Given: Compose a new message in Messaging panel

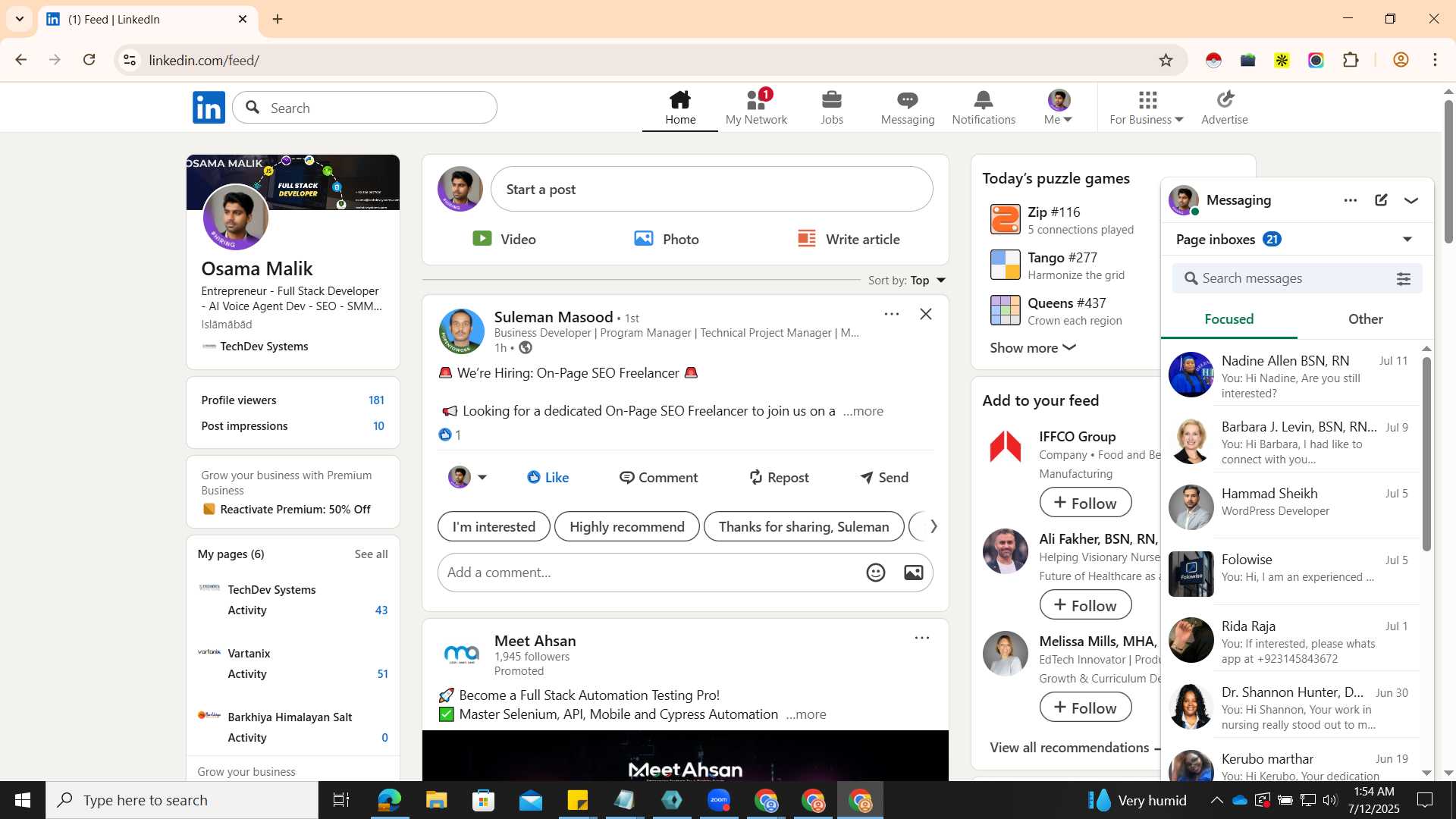Looking at the screenshot, I should point(1381,200).
